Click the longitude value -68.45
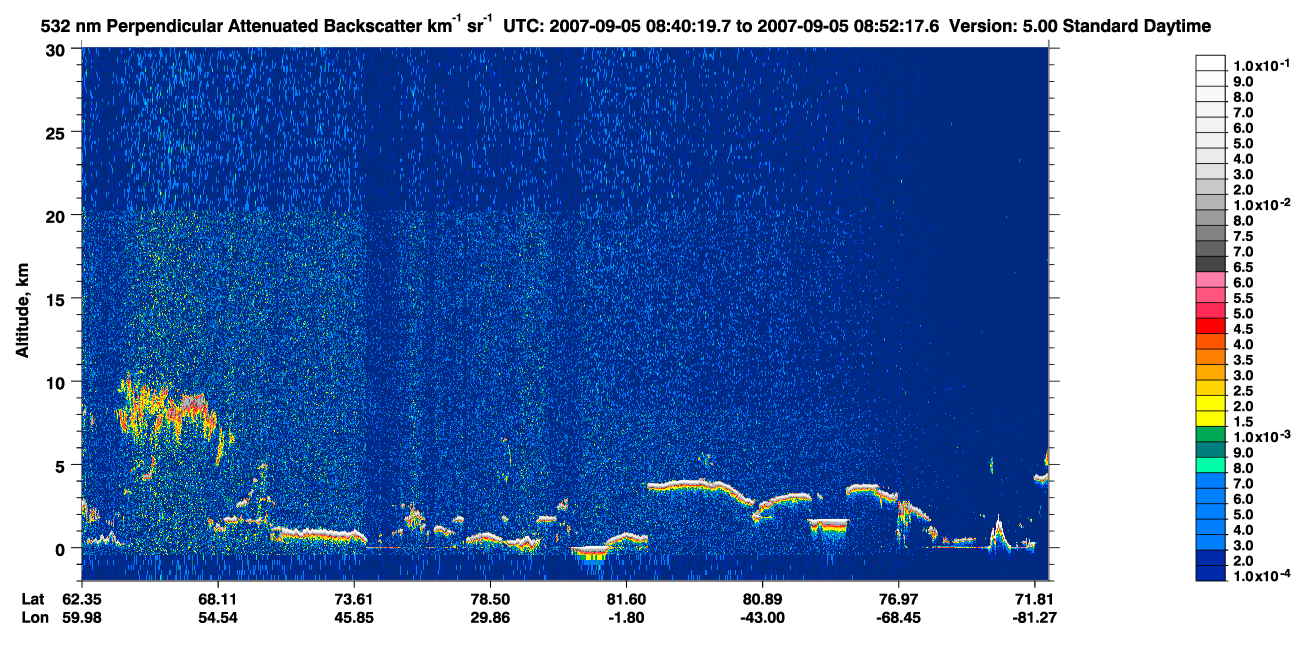This screenshot has width=1300, height=667. click(x=899, y=617)
